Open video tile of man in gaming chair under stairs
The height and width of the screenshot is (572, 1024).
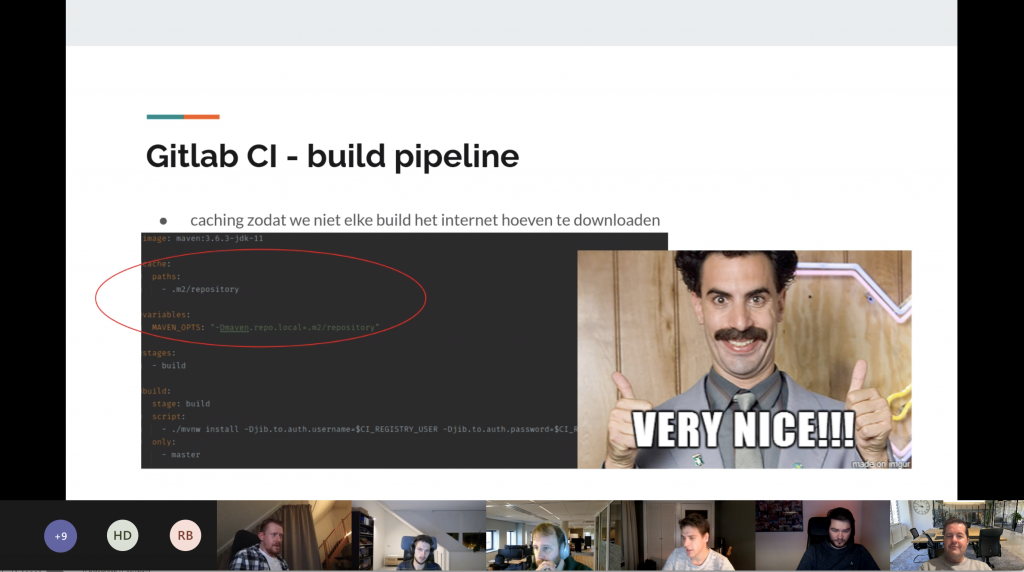(419, 535)
